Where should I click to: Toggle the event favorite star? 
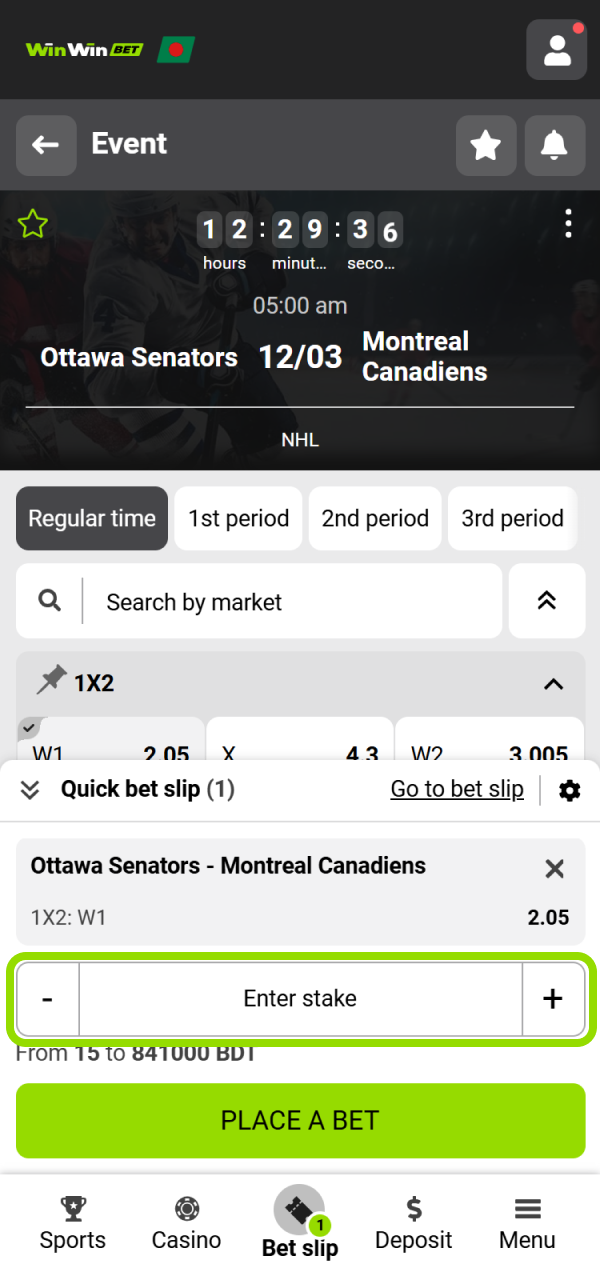(33, 224)
